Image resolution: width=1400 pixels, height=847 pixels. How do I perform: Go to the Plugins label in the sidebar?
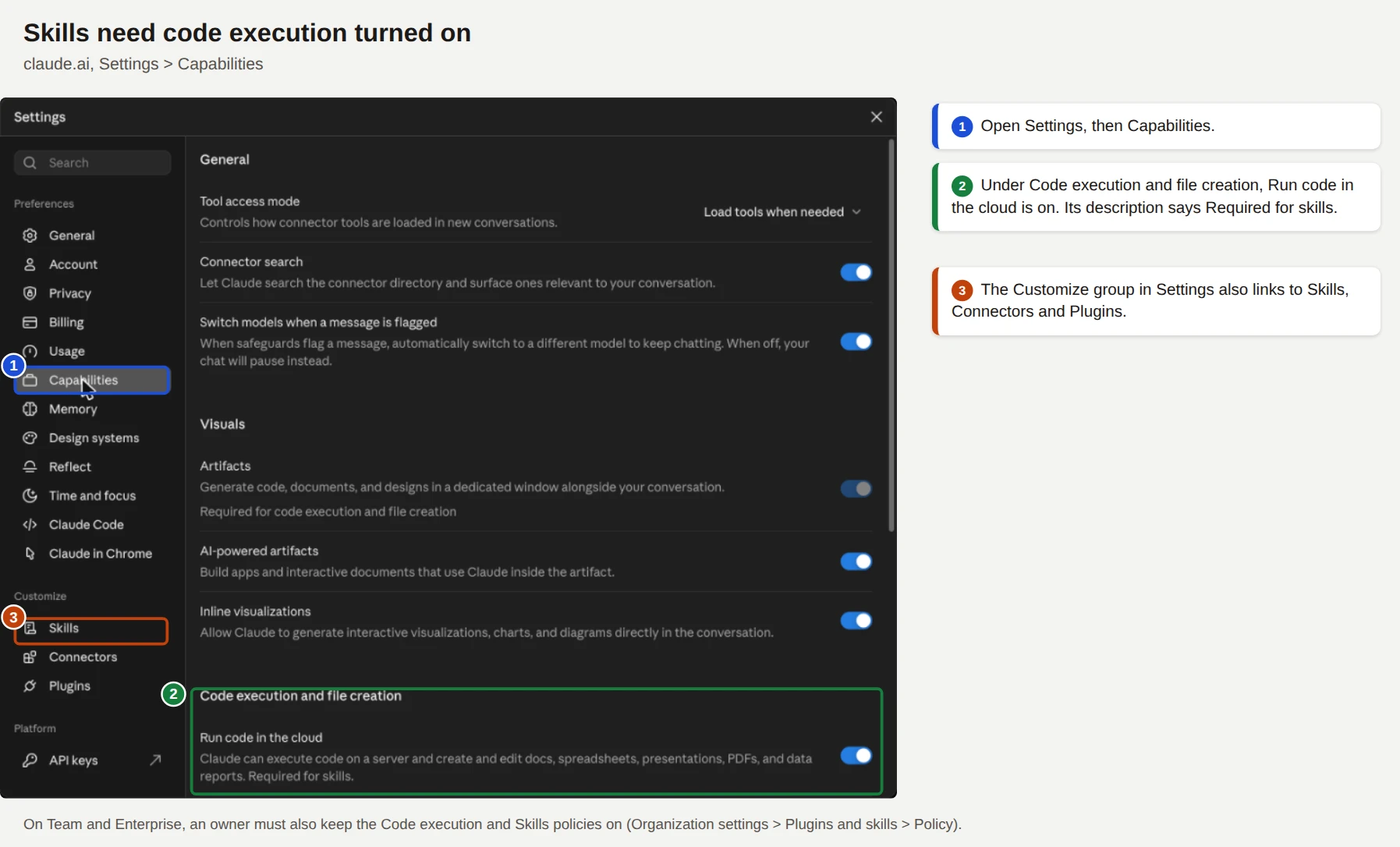tap(69, 686)
